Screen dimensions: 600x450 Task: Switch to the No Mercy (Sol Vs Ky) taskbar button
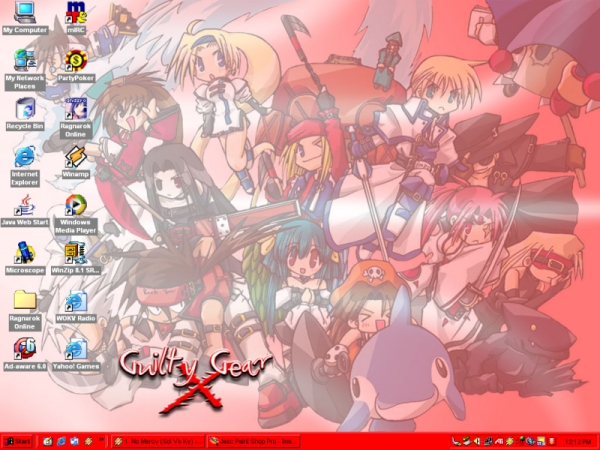[158, 441]
